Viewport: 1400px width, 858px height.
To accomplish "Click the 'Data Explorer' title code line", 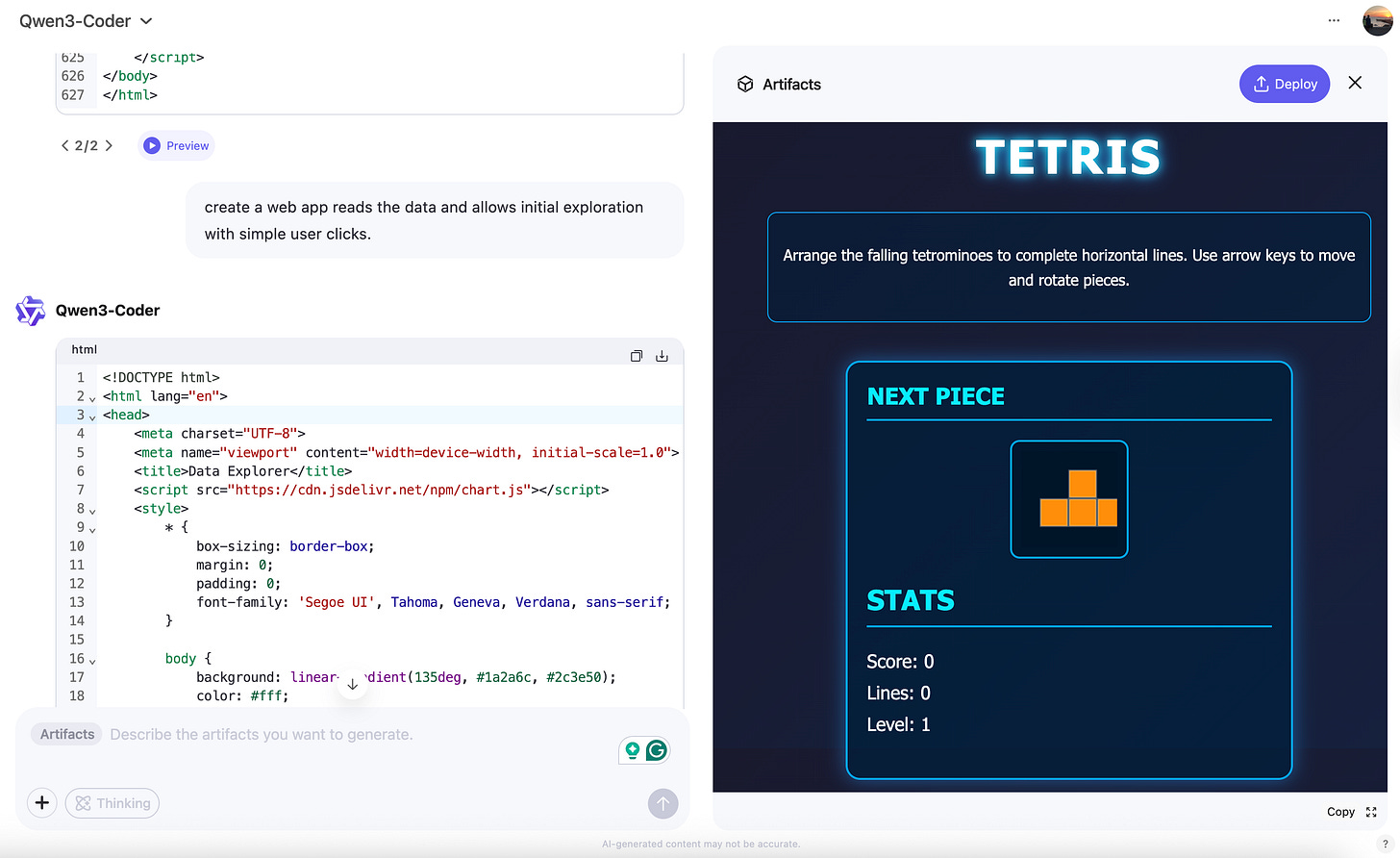I will 243,471.
